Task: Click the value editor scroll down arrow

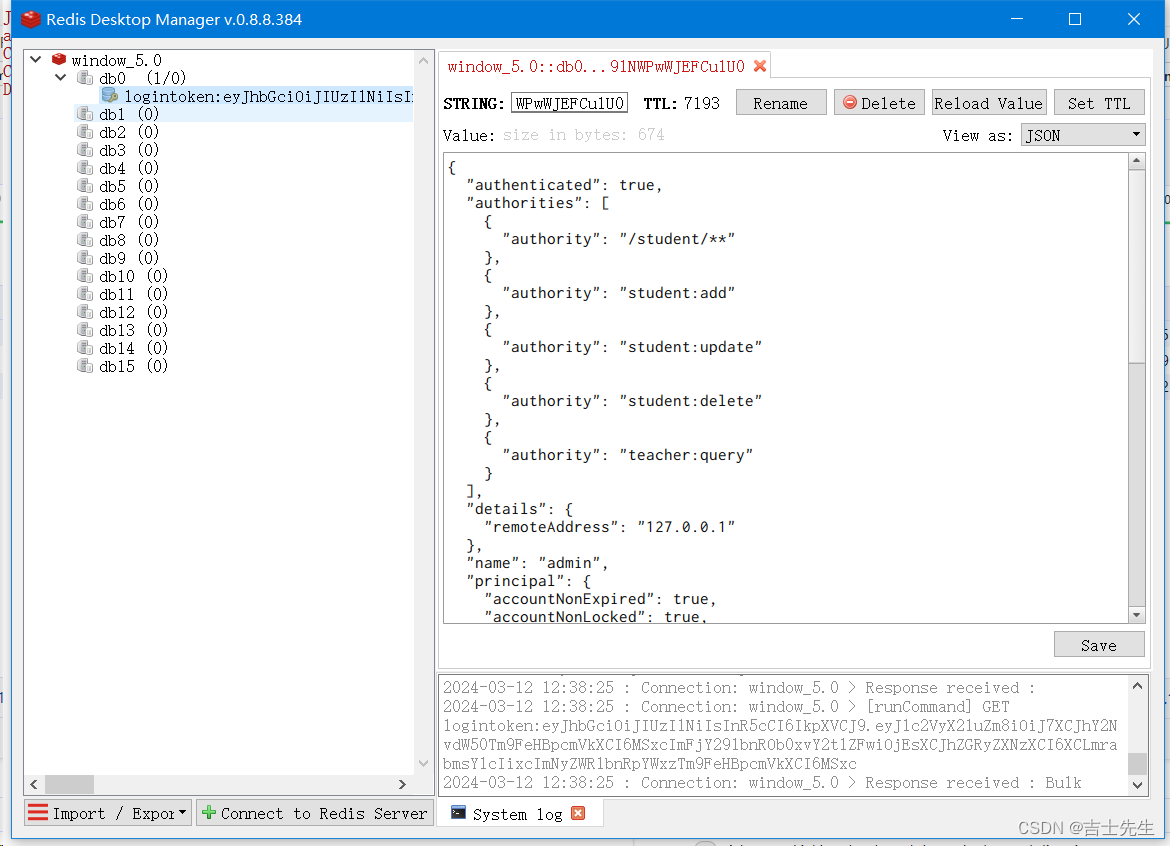Action: [1136, 615]
